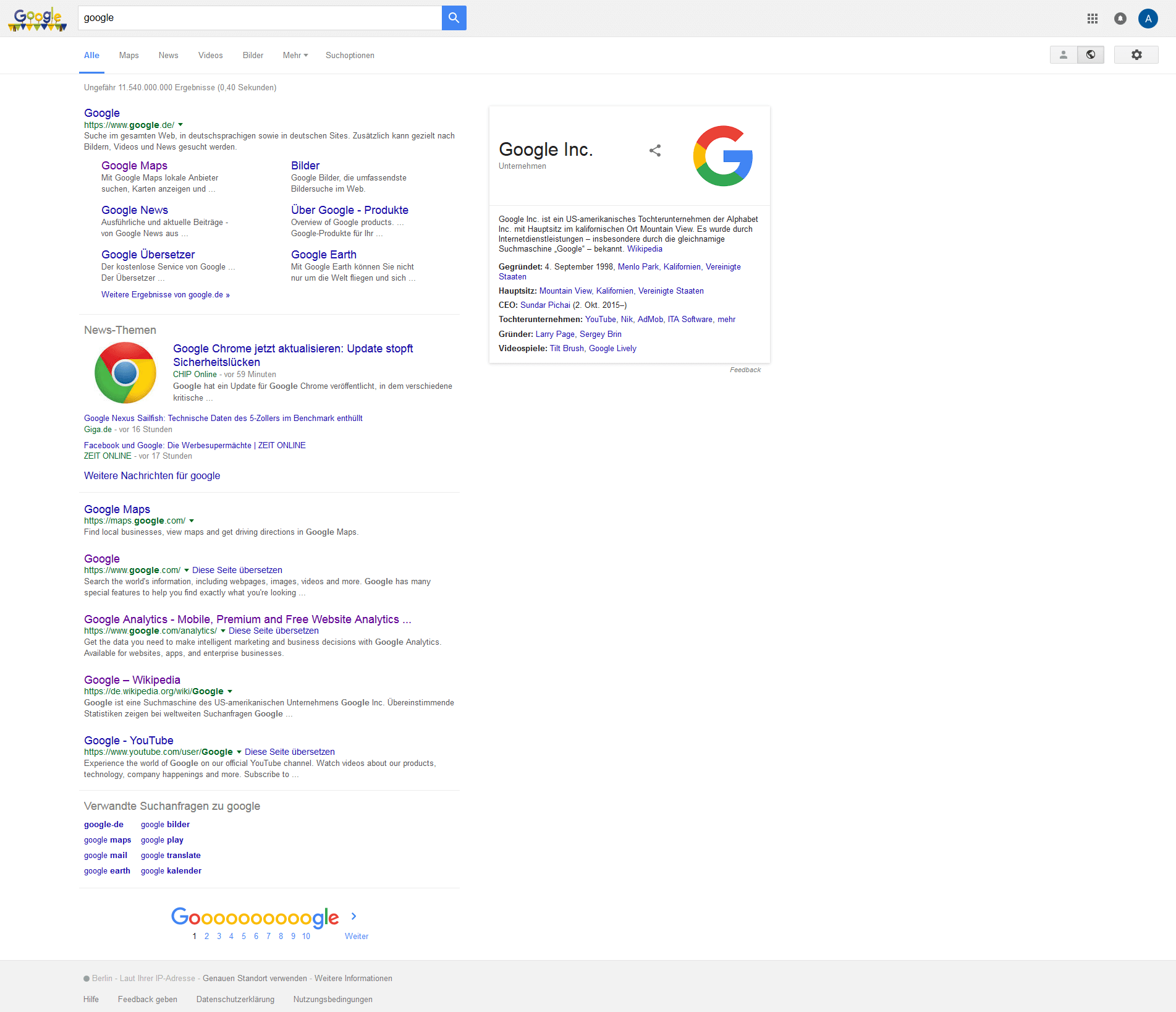
Task: Click the Wikipedia link in knowledge panel
Action: (645, 249)
